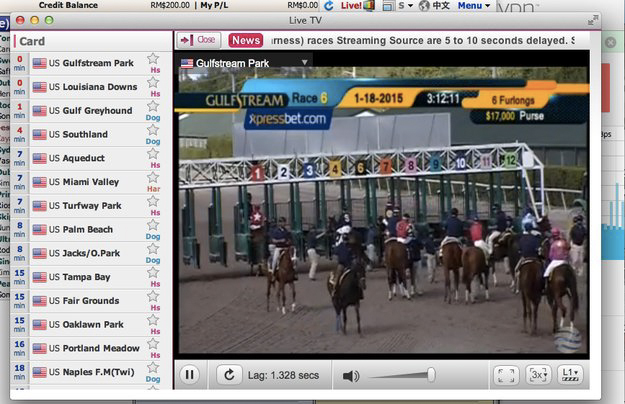Favorite US Turfway Park star

[x=153, y=201]
